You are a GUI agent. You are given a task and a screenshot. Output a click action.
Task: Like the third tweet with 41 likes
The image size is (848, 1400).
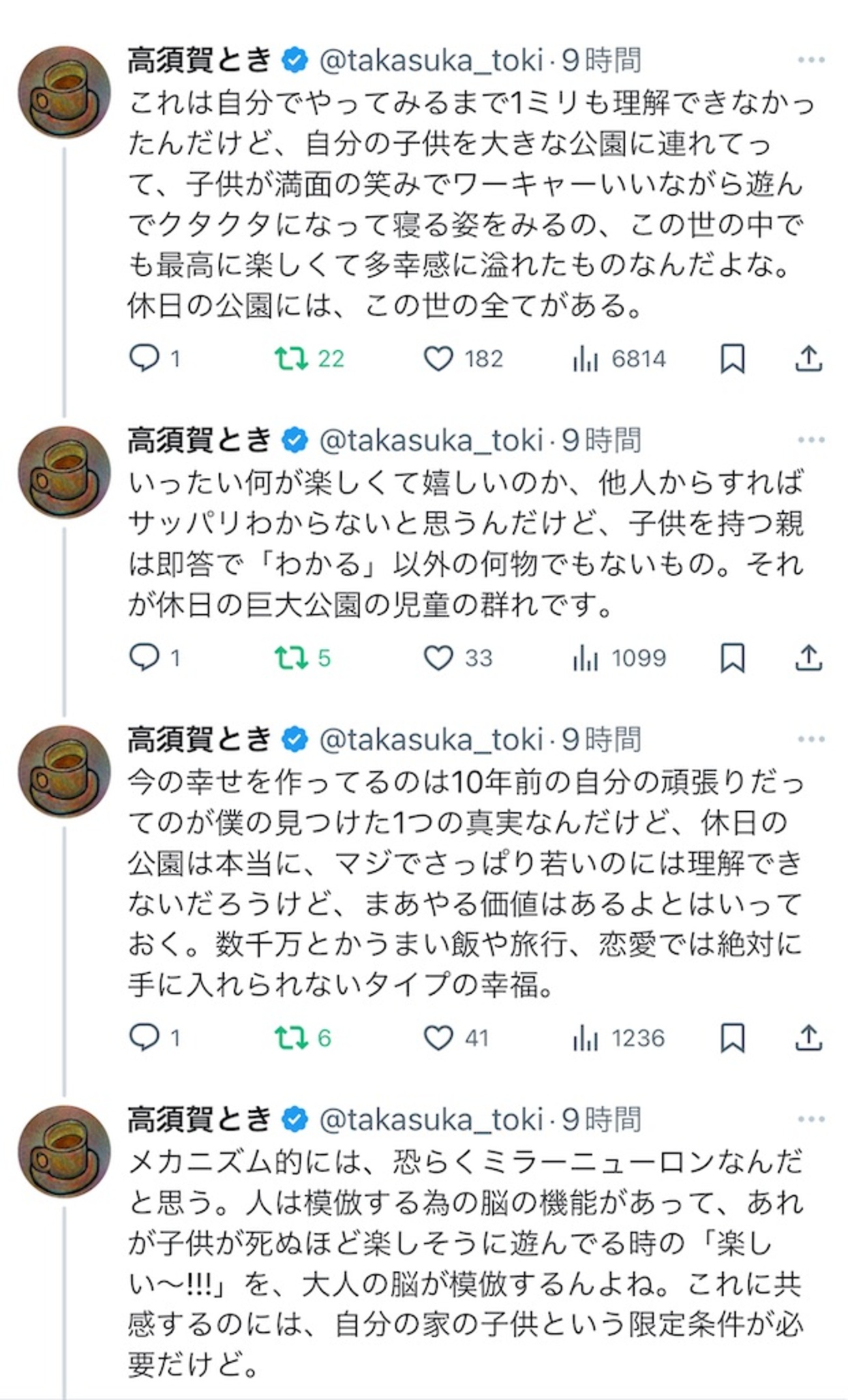(x=438, y=1037)
